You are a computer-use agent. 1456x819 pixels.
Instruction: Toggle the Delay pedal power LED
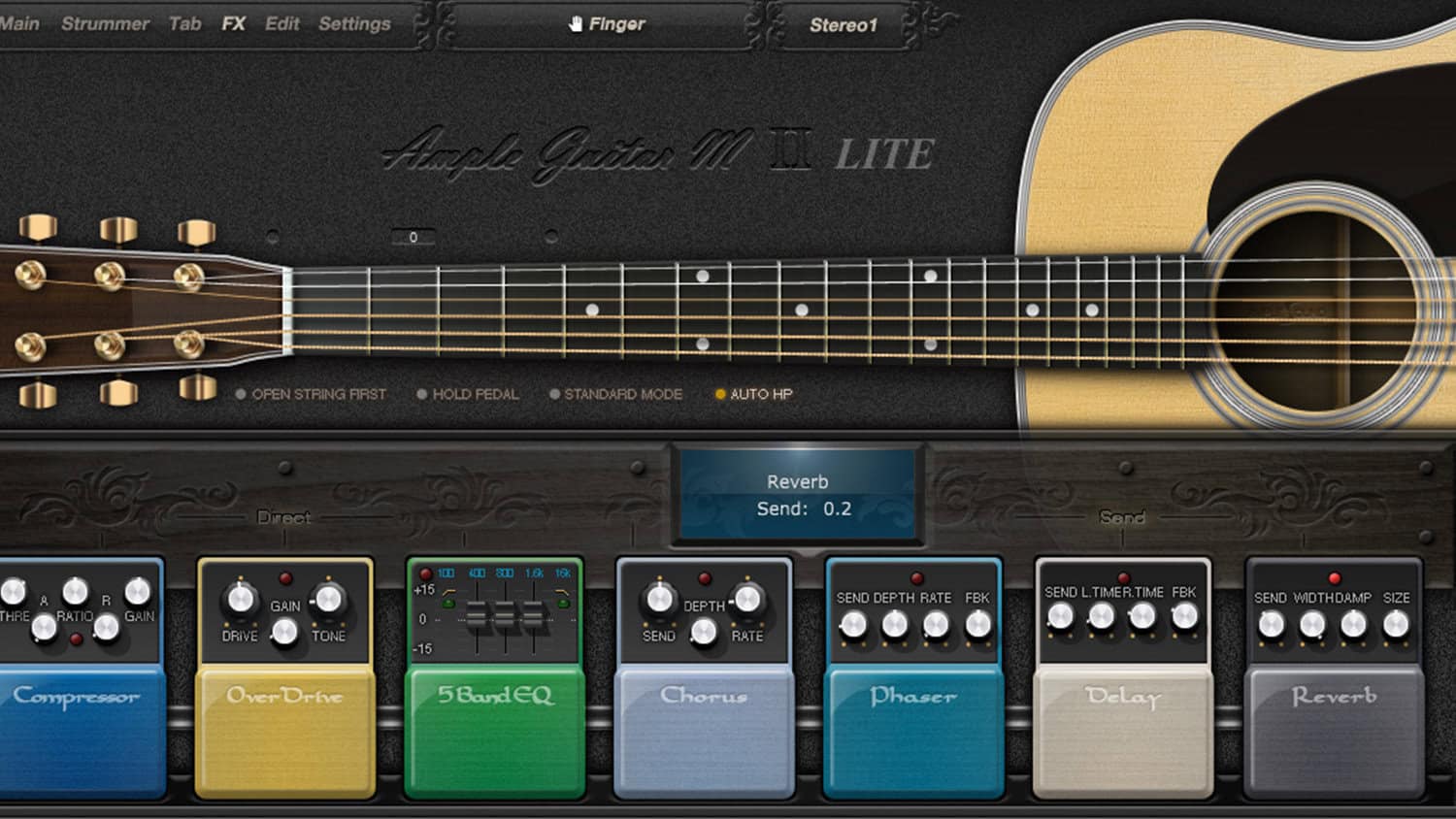(x=1124, y=578)
